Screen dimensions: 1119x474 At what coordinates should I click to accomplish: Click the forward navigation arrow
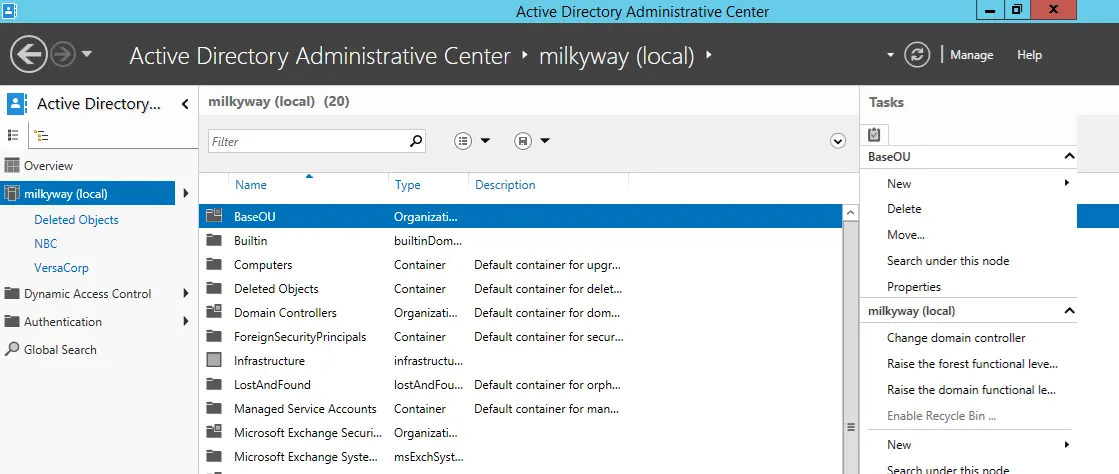pyautogui.click(x=63, y=54)
